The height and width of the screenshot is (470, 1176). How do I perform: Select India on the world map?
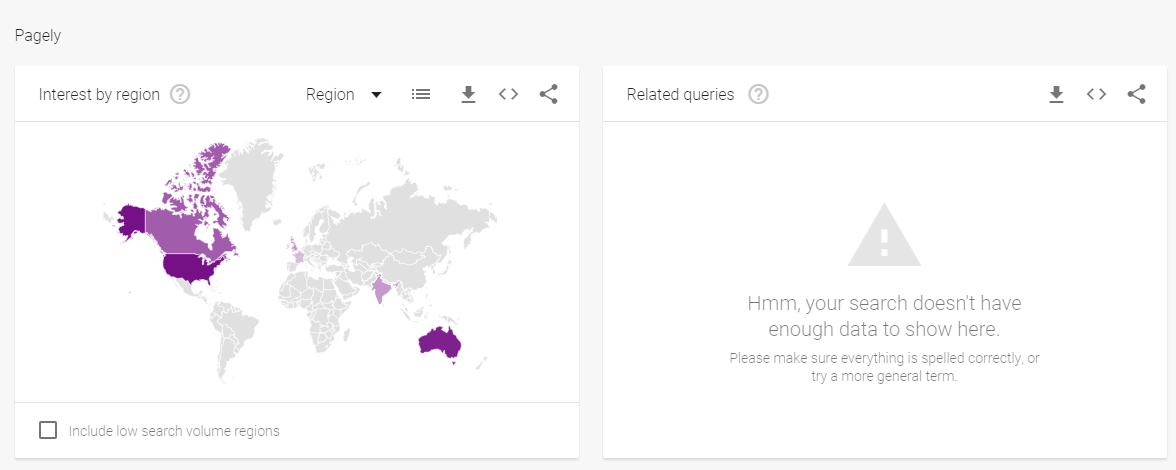coord(382,289)
